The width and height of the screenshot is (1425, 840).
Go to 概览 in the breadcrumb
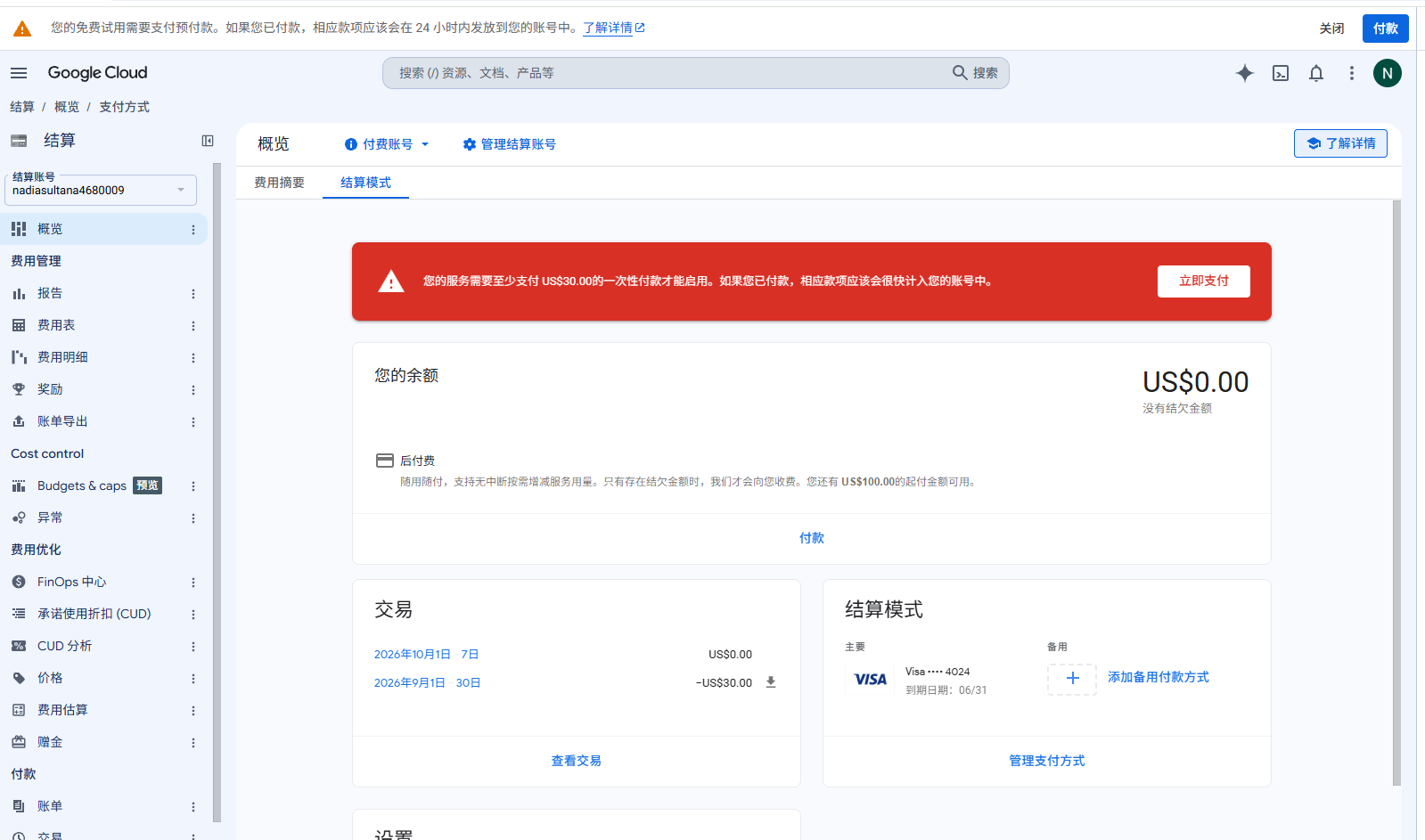pos(67,107)
